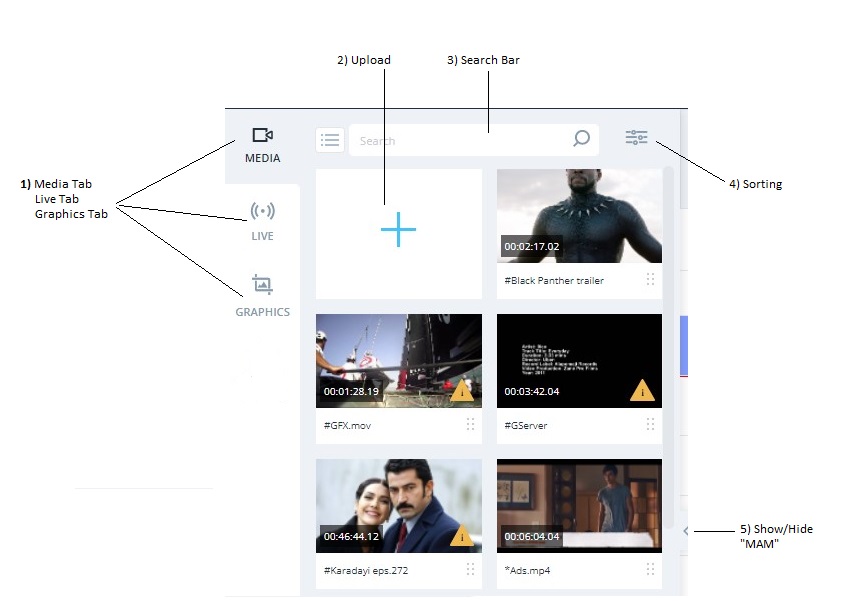This screenshot has width=850, height=601.
Task: Click drag handle dots for Ads.mp4
Action: pyautogui.click(x=650, y=569)
